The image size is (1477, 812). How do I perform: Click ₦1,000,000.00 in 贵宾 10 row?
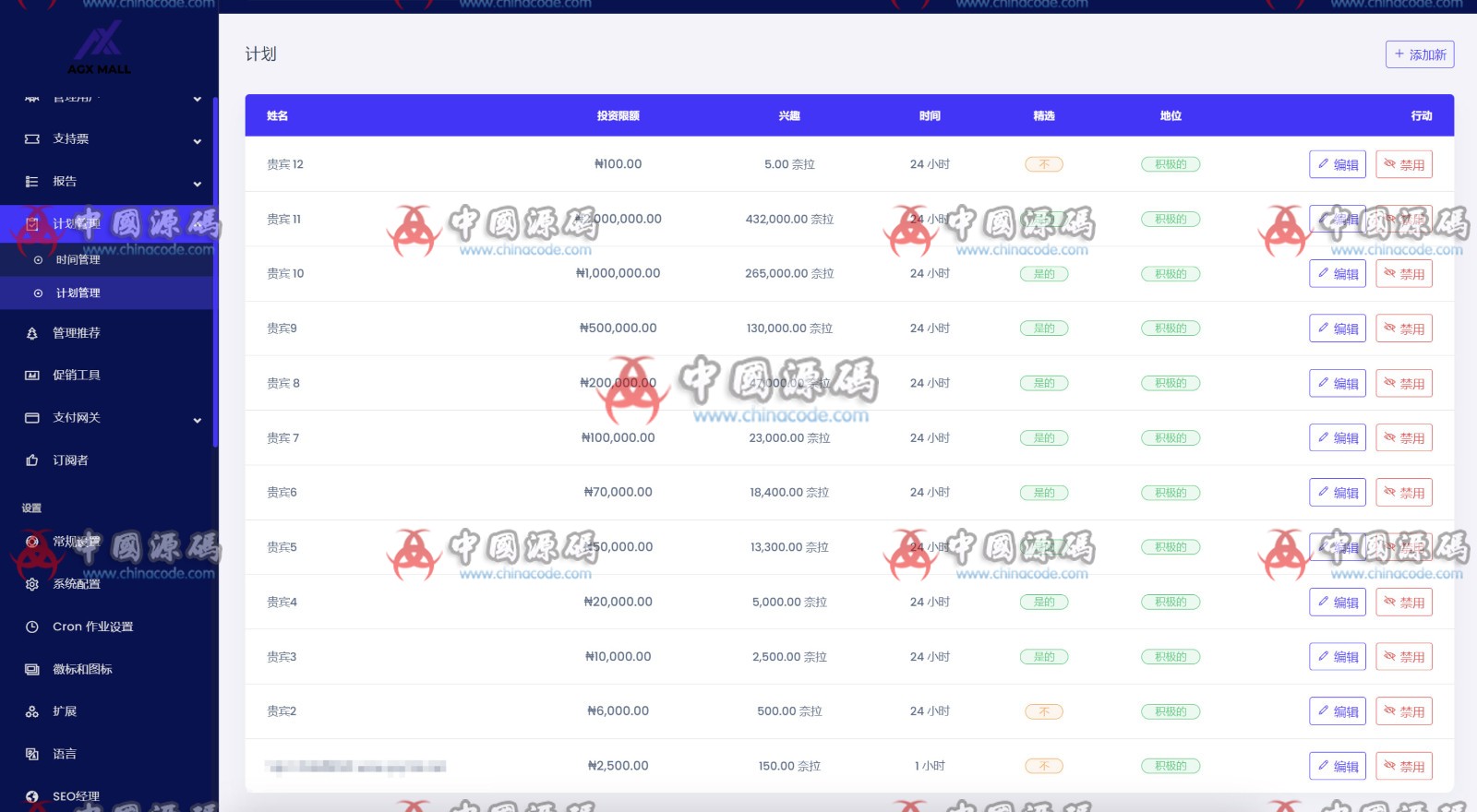point(618,273)
